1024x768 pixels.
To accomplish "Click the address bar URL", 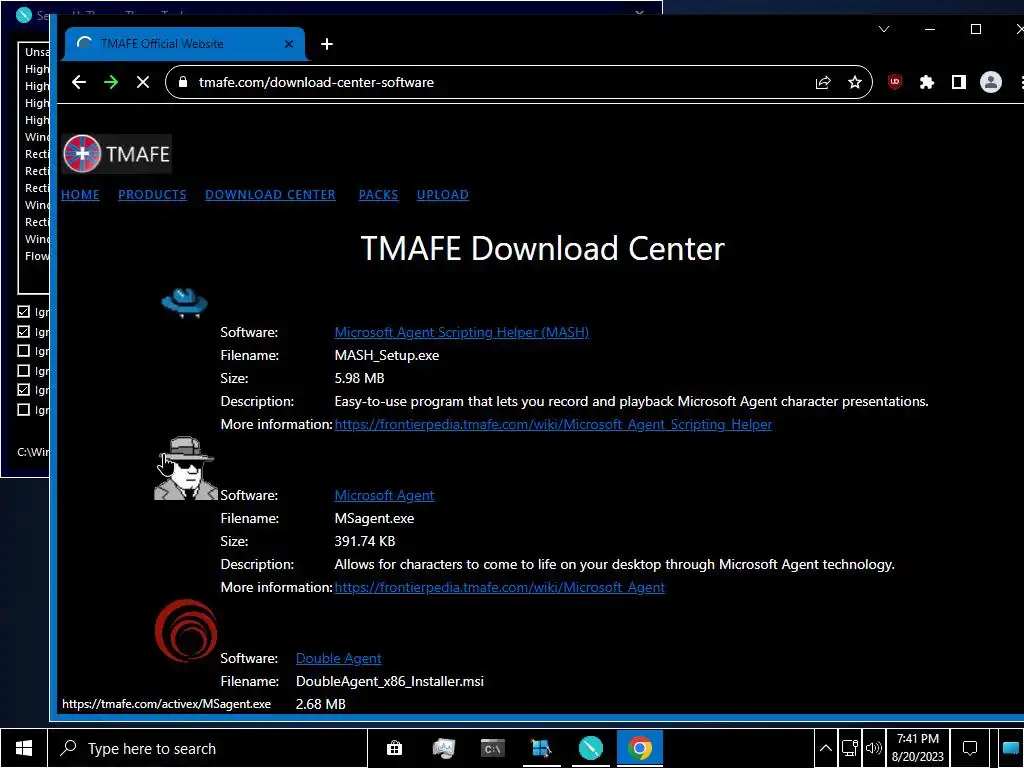I will pyautogui.click(x=316, y=82).
